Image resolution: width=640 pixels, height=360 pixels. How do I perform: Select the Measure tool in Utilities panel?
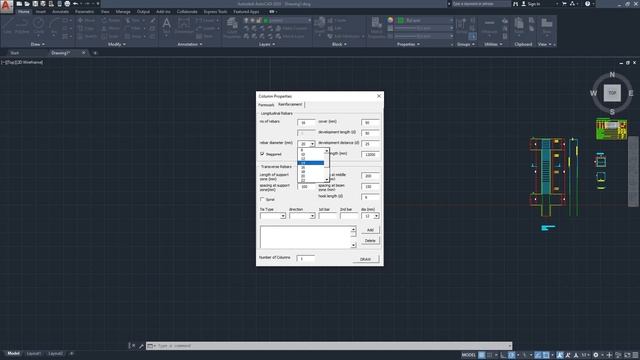[x=489, y=26]
